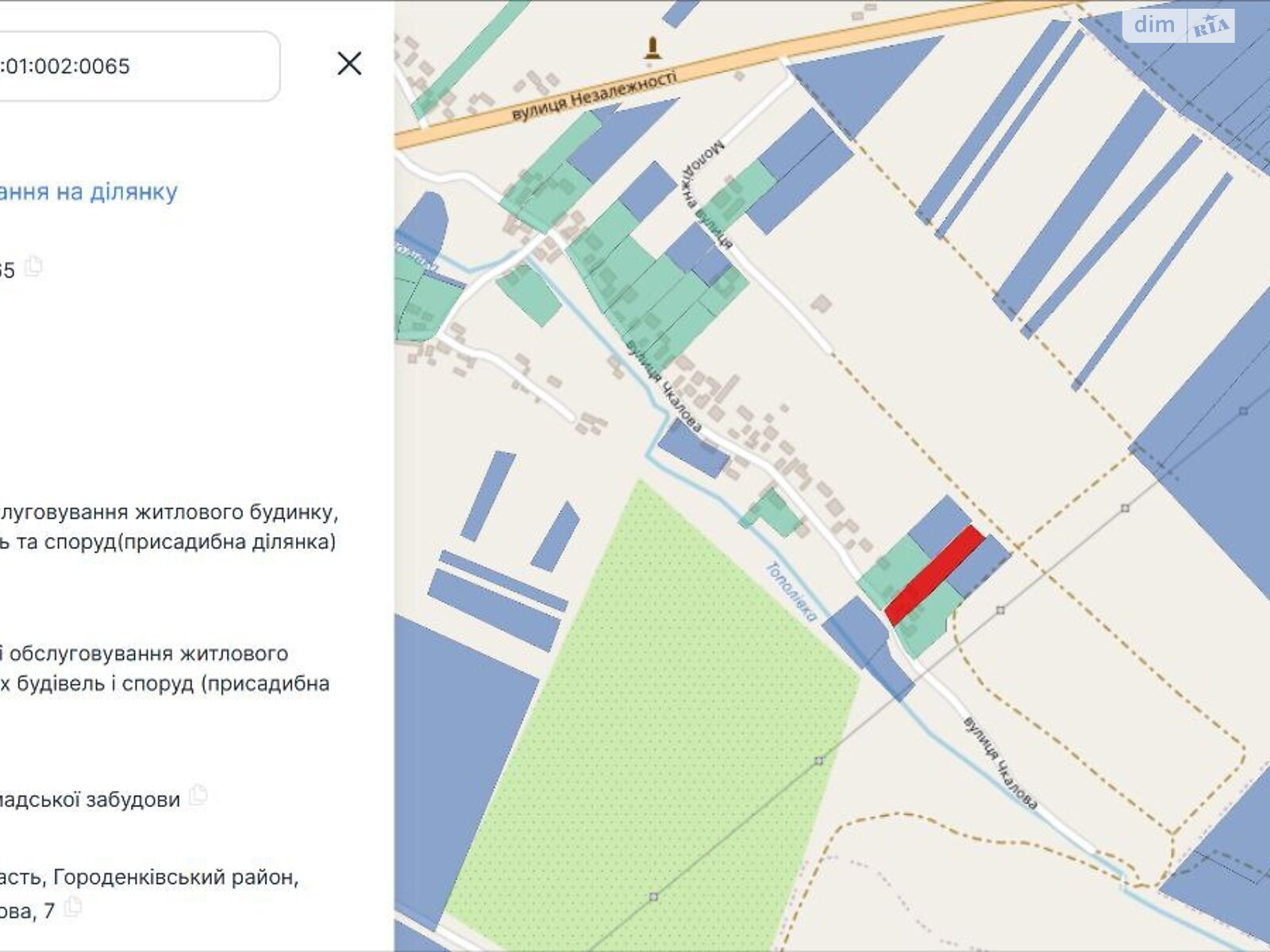Copy the 'забудови' land category text
The image size is (1270, 952).
pyautogui.click(x=198, y=795)
